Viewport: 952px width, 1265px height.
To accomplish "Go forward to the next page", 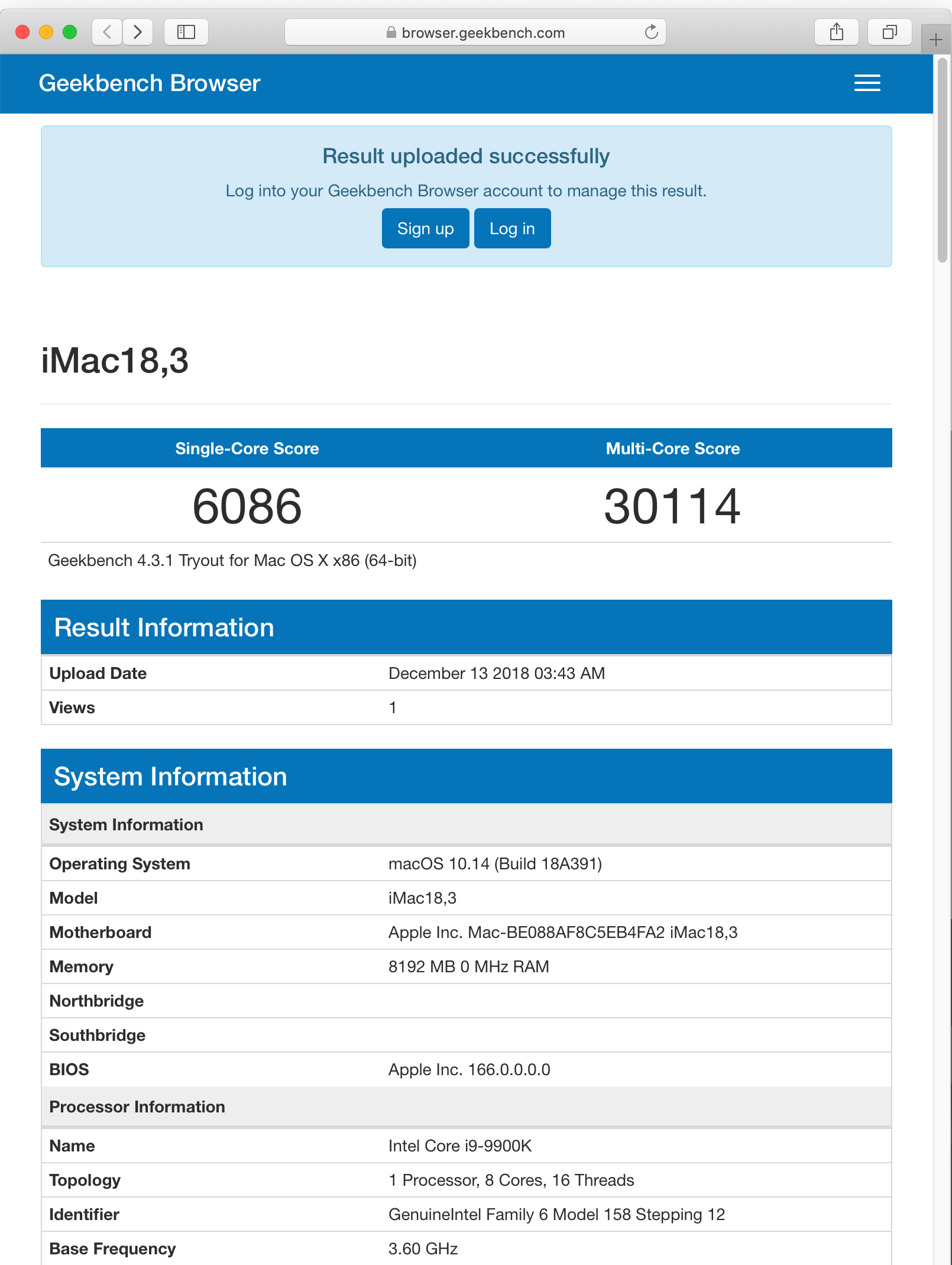I will [138, 32].
